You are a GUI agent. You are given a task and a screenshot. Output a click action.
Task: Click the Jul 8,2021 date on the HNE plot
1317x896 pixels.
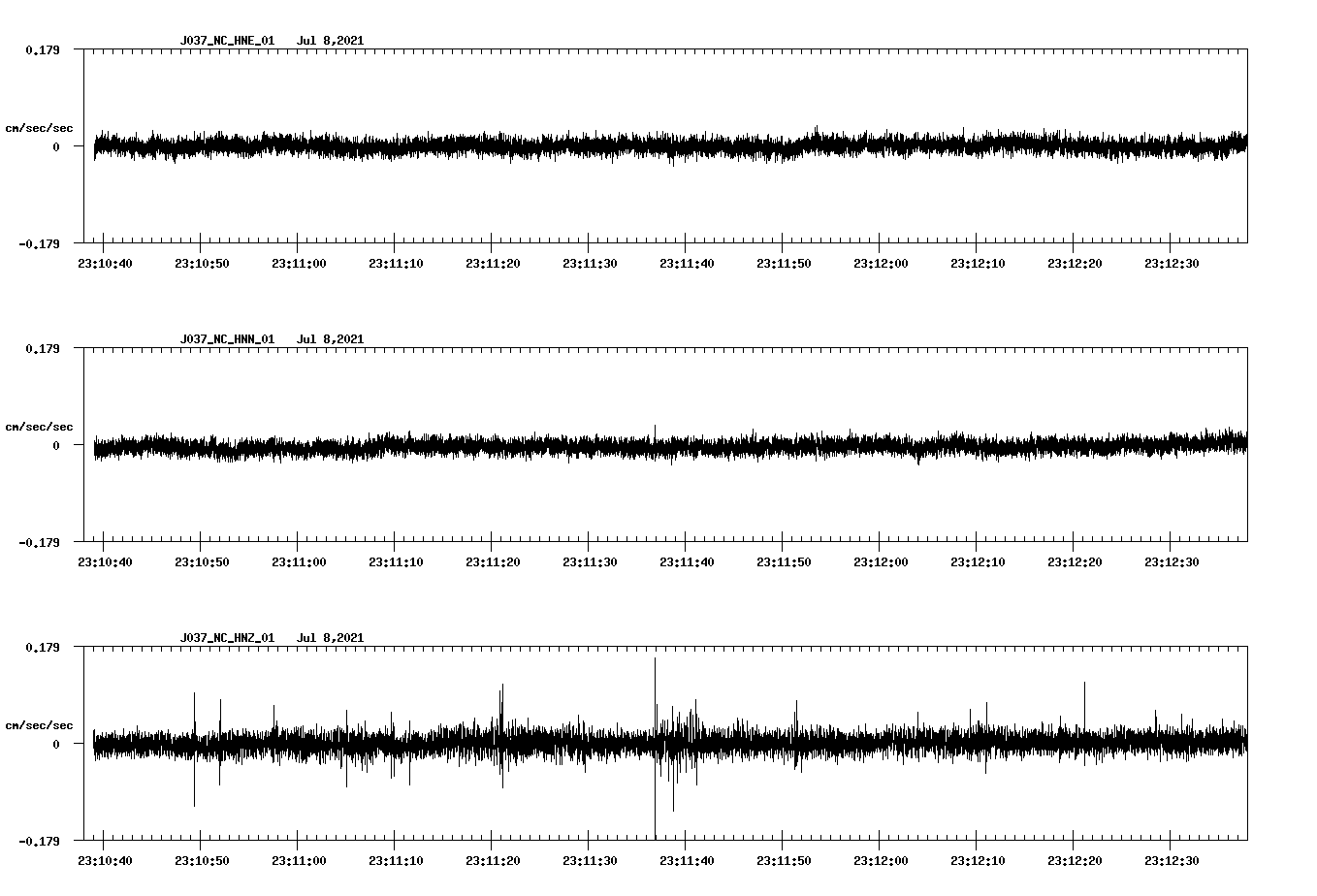(330, 41)
